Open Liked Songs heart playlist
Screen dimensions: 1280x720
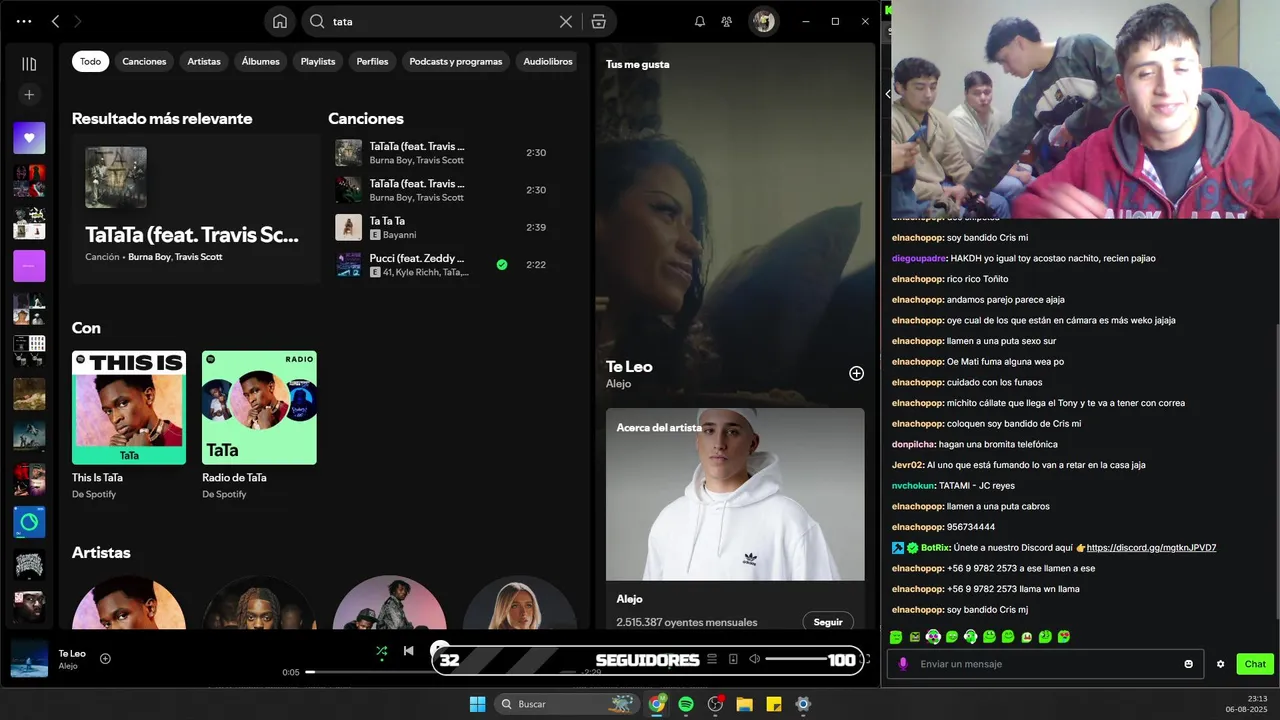(29, 138)
